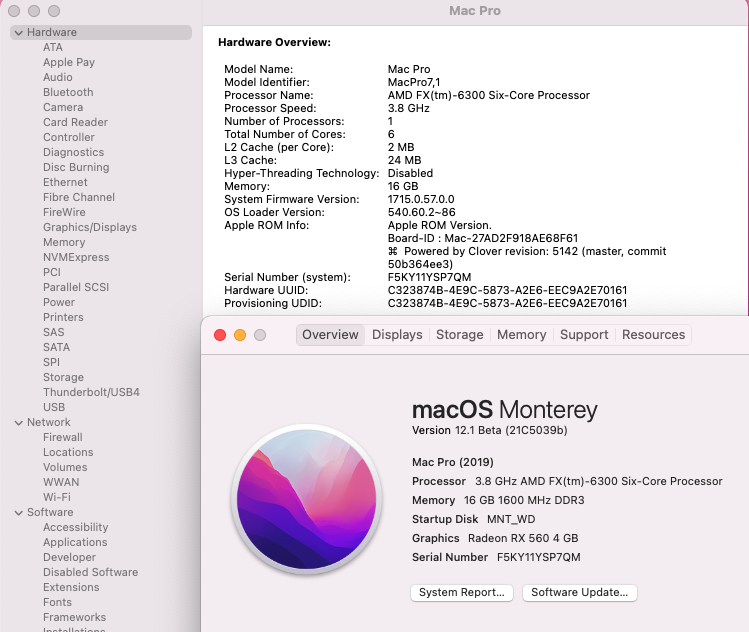Click the Software Update button
This screenshot has width=749, height=632.
coord(579,593)
